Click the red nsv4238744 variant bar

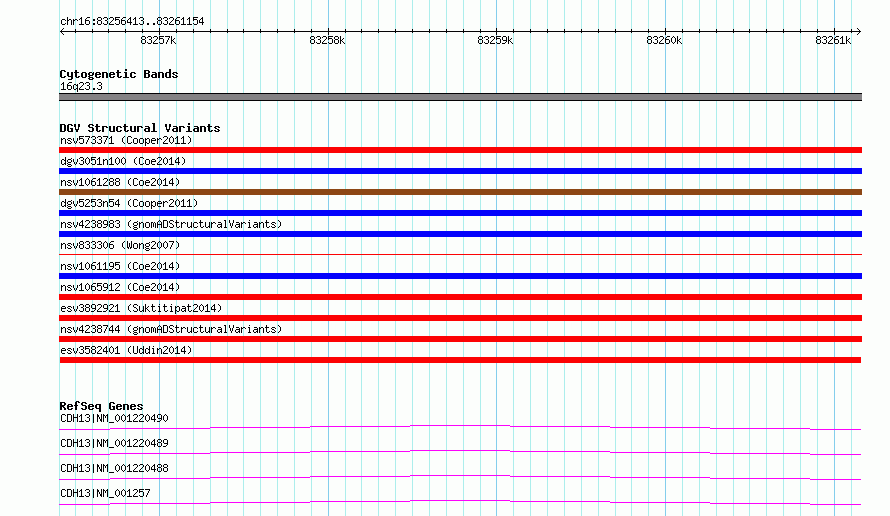[x=460, y=339]
